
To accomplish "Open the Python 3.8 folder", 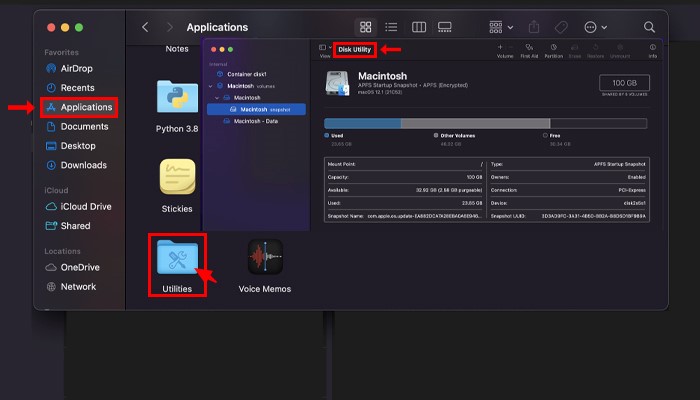I will coord(177,98).
